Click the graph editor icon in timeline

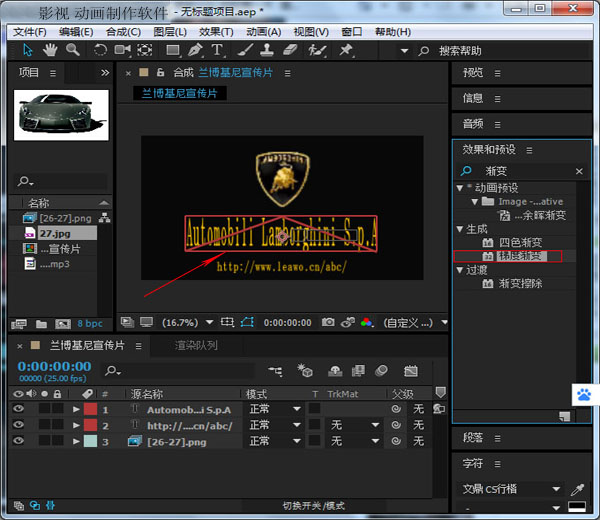(411, 371)
